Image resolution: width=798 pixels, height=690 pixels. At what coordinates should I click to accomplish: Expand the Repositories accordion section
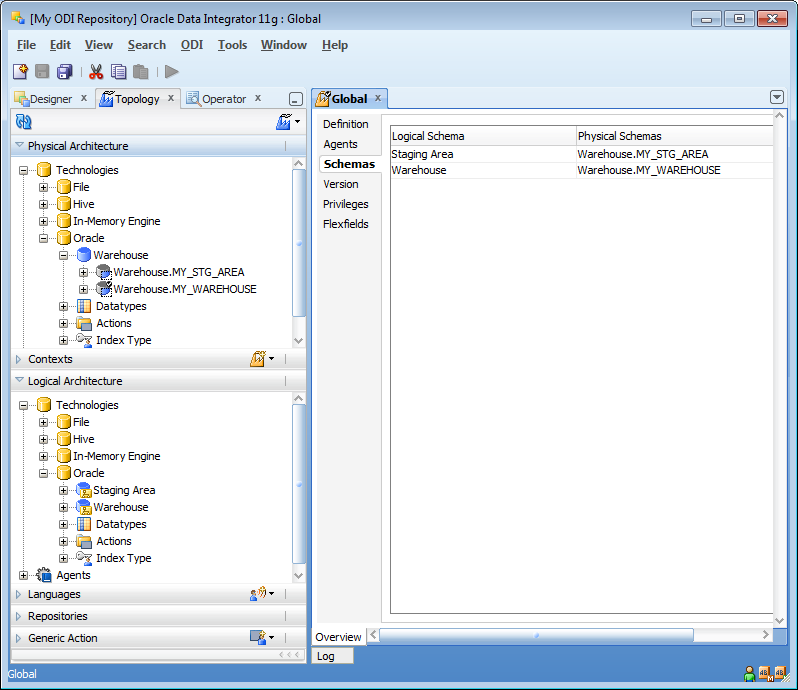[57, 616]
